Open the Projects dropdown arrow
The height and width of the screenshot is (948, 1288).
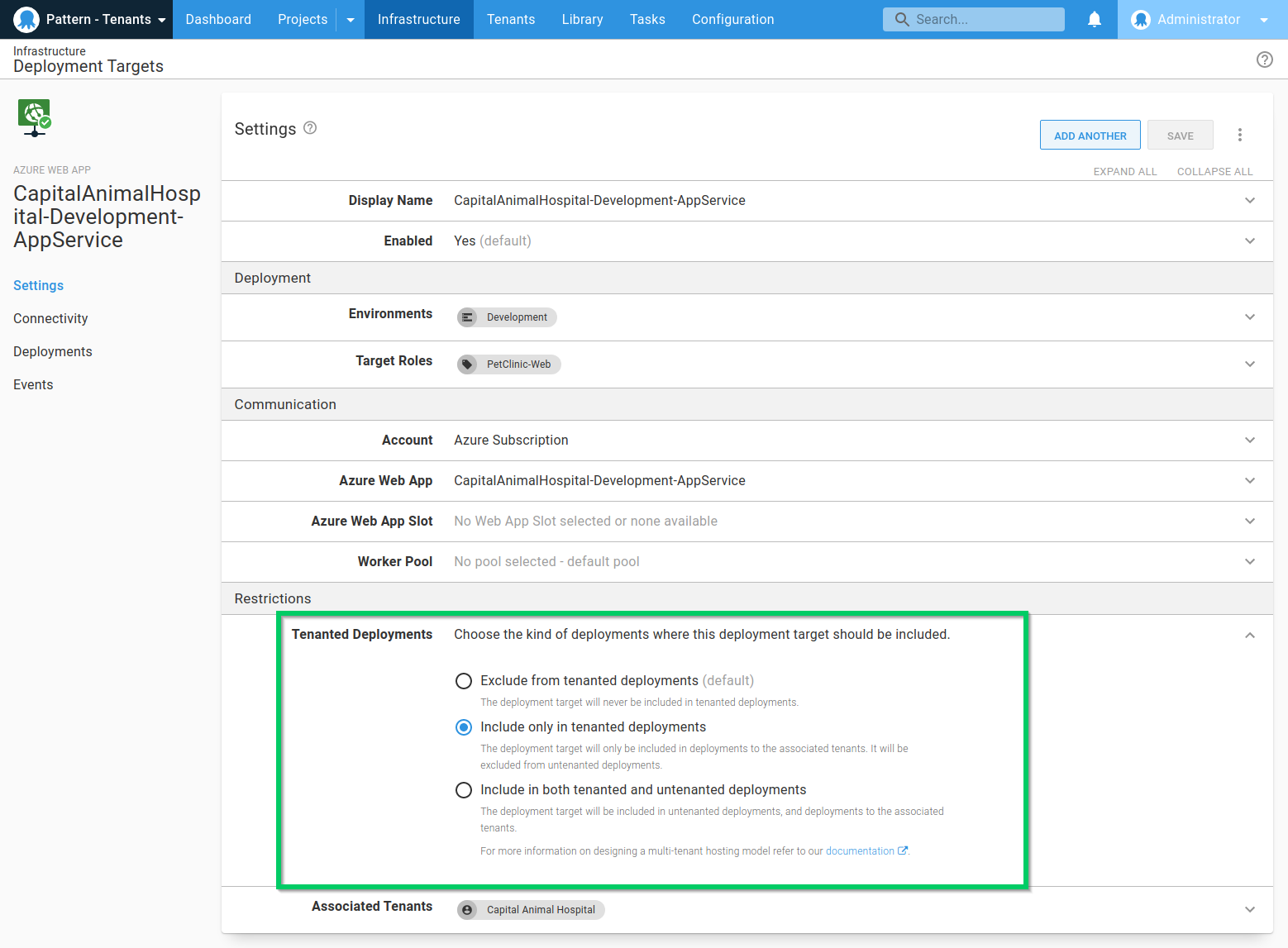click(x=351, y=20)
